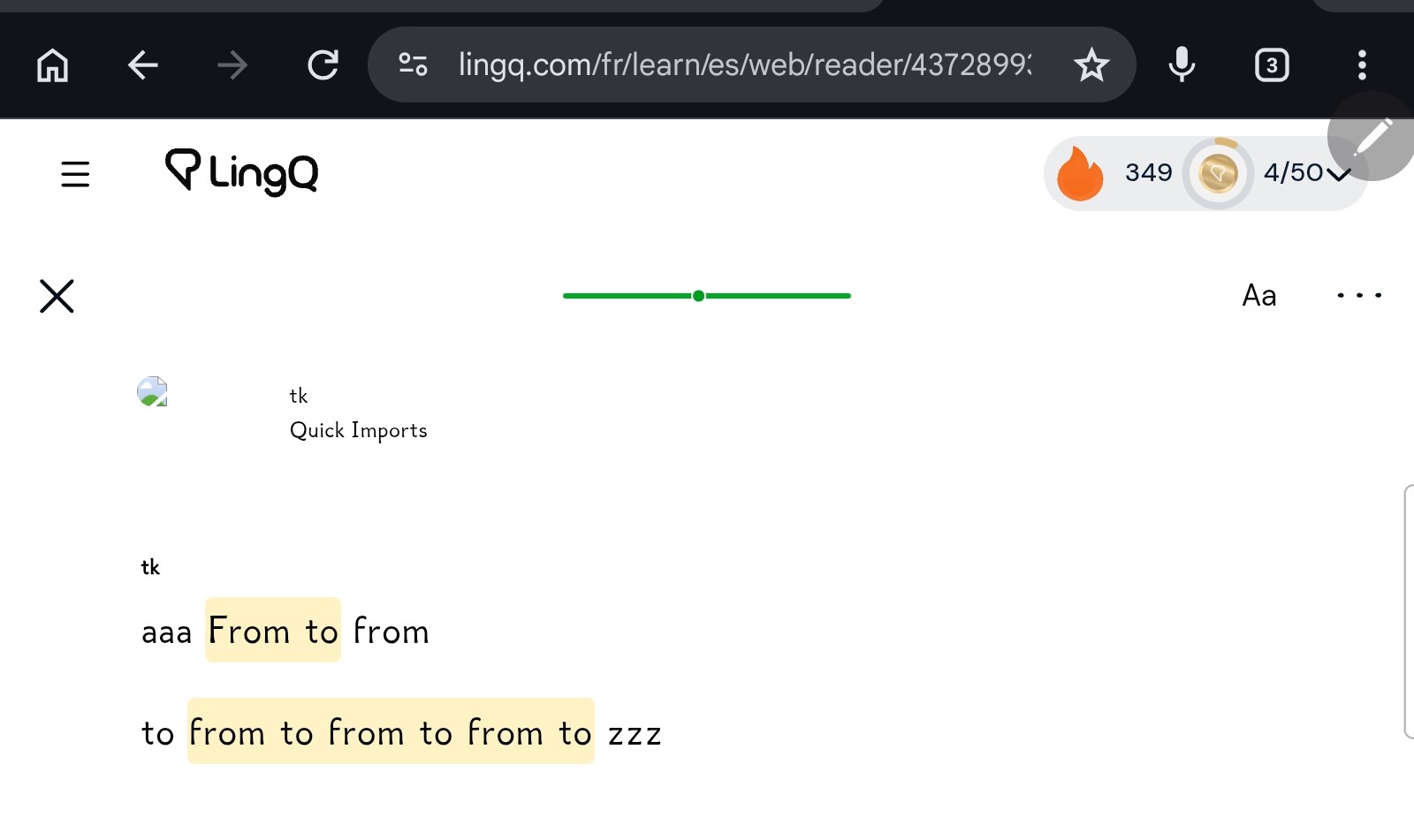Image resolution: width=1414 pixels, height=840 pixels.
Task: Open the reader three-dot options menu
Action: pos(1358,295)
